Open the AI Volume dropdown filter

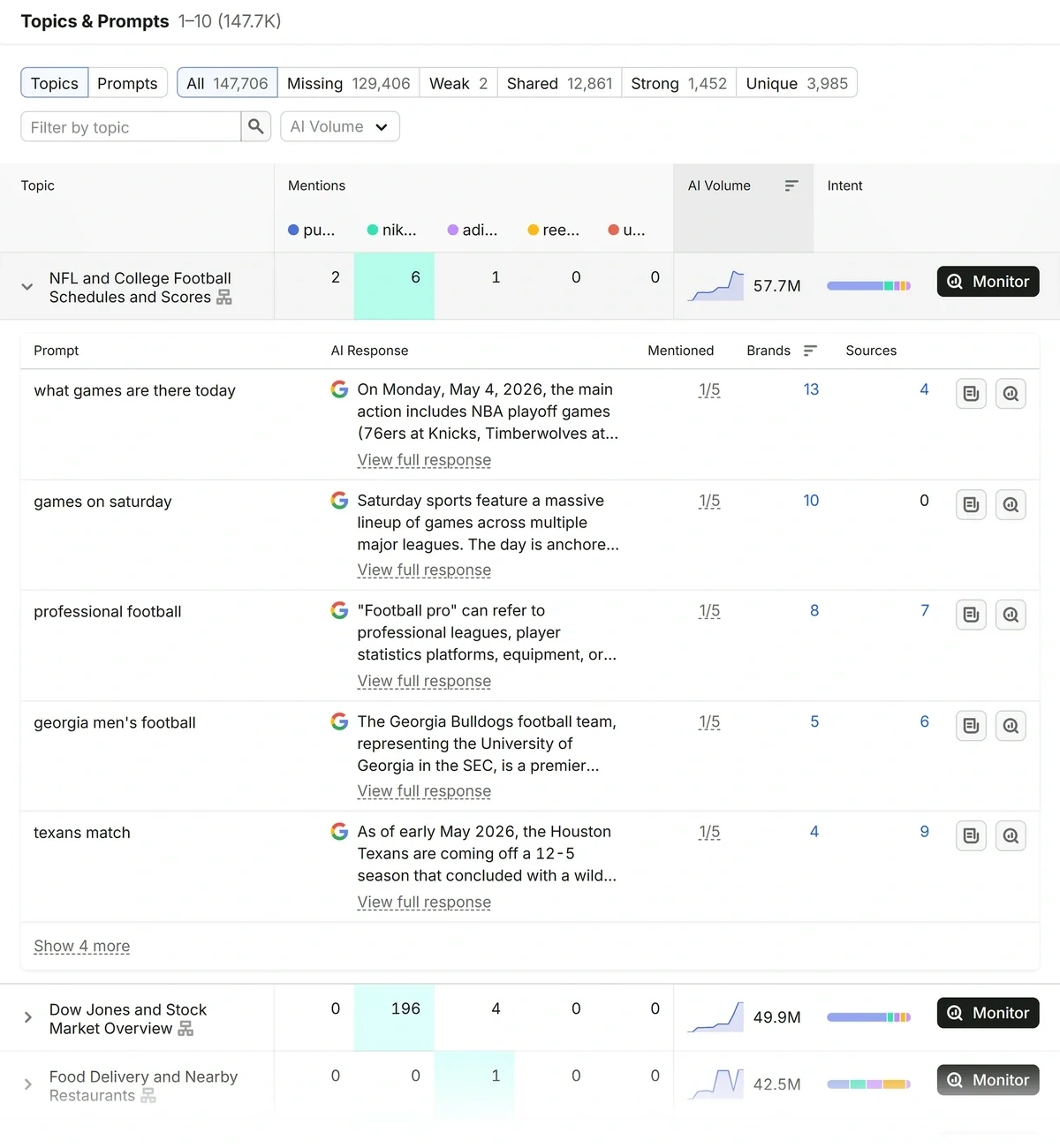tap(340, 126)
